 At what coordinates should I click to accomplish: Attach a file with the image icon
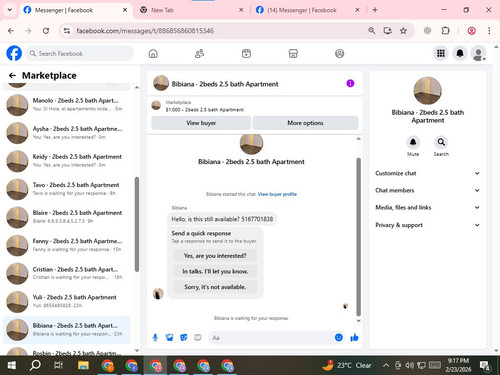tap(170, 338)
